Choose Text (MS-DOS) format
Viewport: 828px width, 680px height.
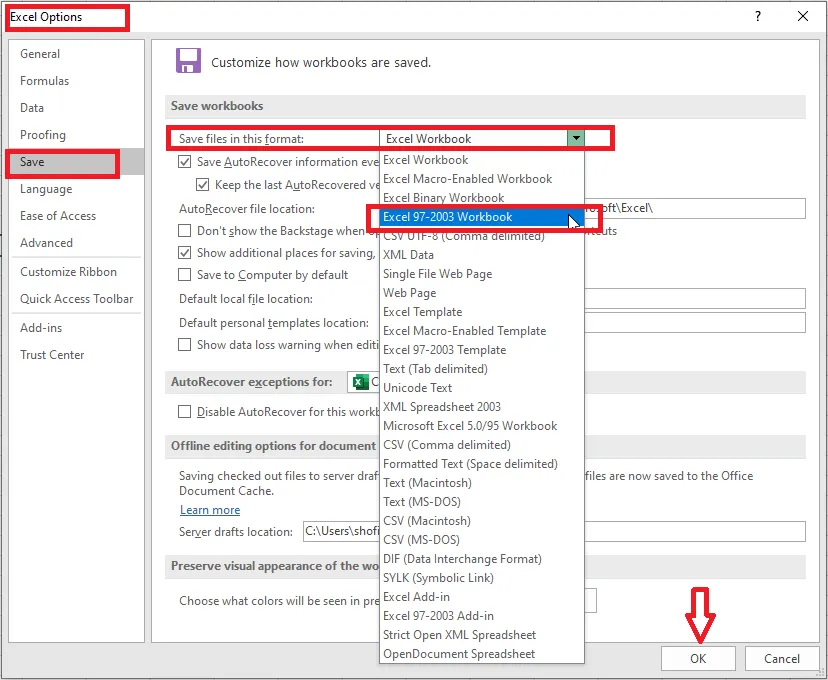click(482, 502)
